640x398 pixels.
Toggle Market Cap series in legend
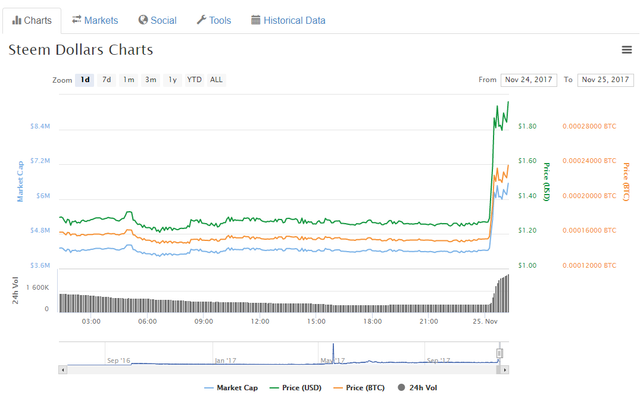tap(231, 388)
